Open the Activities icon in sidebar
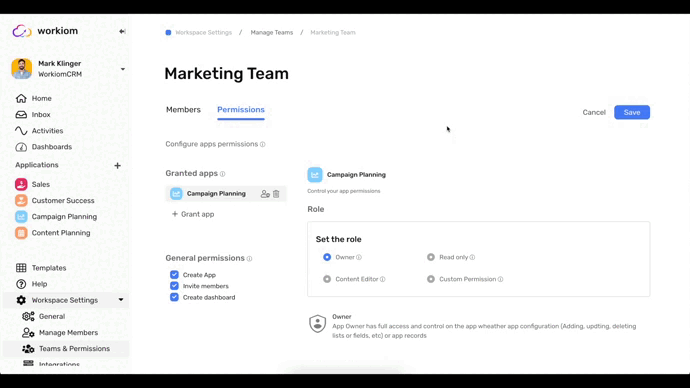This screenshot has width=690, height=388. click(21, 131)
